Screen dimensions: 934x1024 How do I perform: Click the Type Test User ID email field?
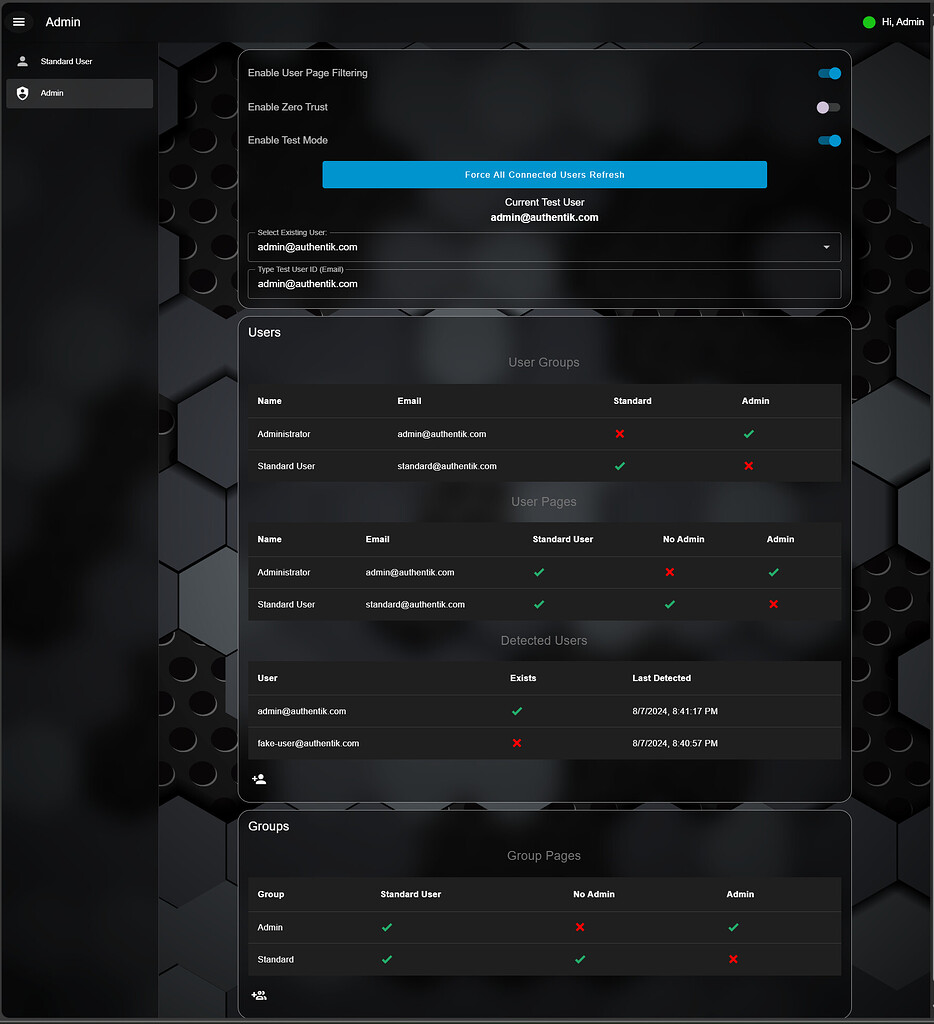(x=544, y=284)
